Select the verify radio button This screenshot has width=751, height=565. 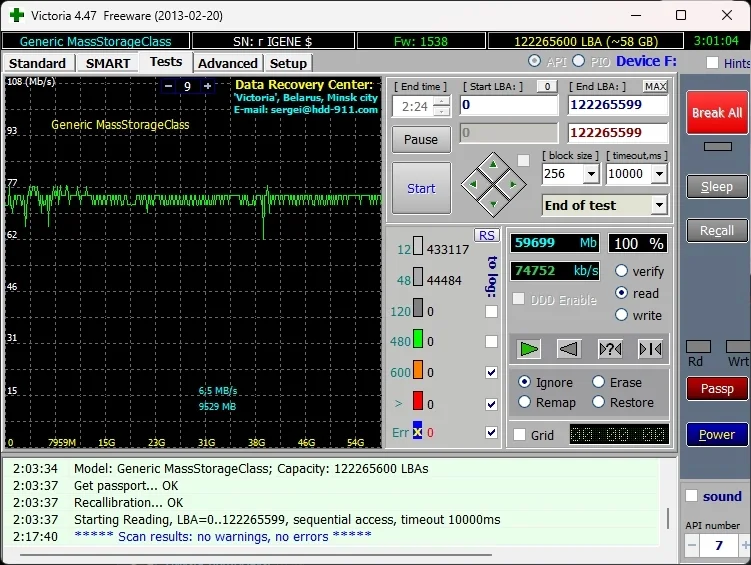click(622, 271)
